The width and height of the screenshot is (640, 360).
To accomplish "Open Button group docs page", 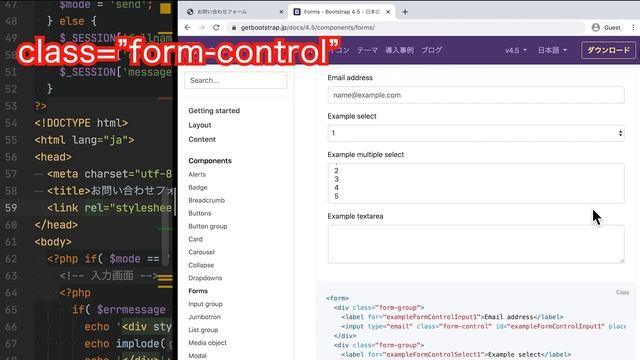I will click(207, 226).
